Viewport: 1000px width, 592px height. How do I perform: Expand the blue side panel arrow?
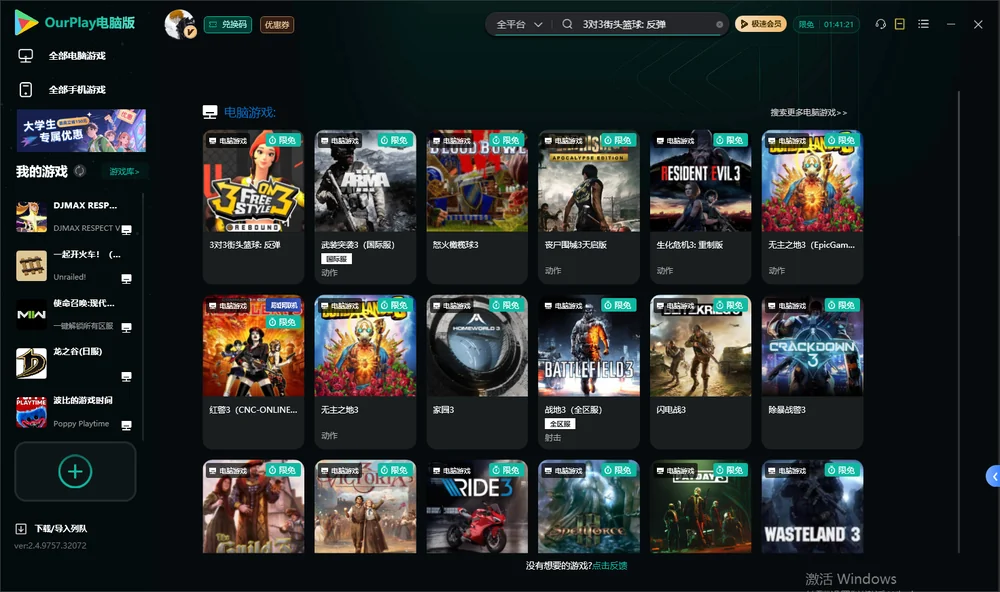click(x=993, y=477)
